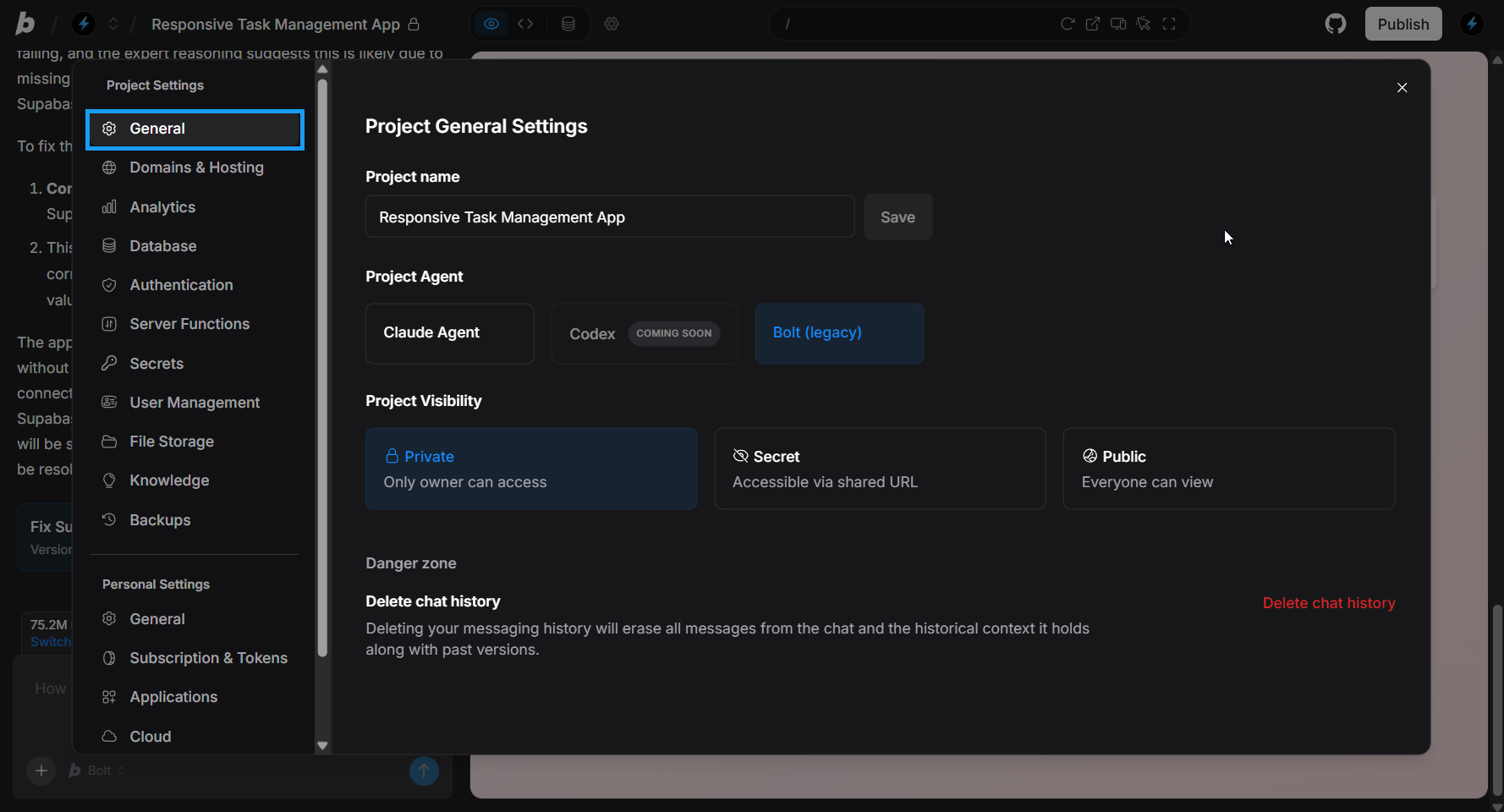The height and width of the screenshot is (812, 1504).
Task: Click the Publish button
Action: tap(1403, 24)
